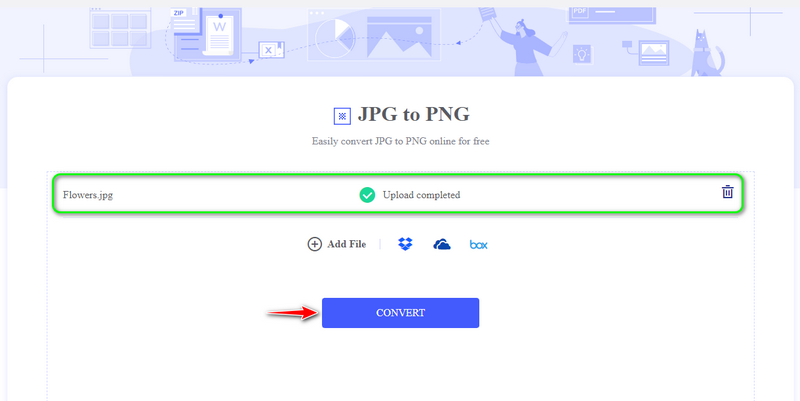The height and width of the screenshot is (401, 800).
Task: Click the plus circle icon beside Add File
Action: [x=314, y=244]
